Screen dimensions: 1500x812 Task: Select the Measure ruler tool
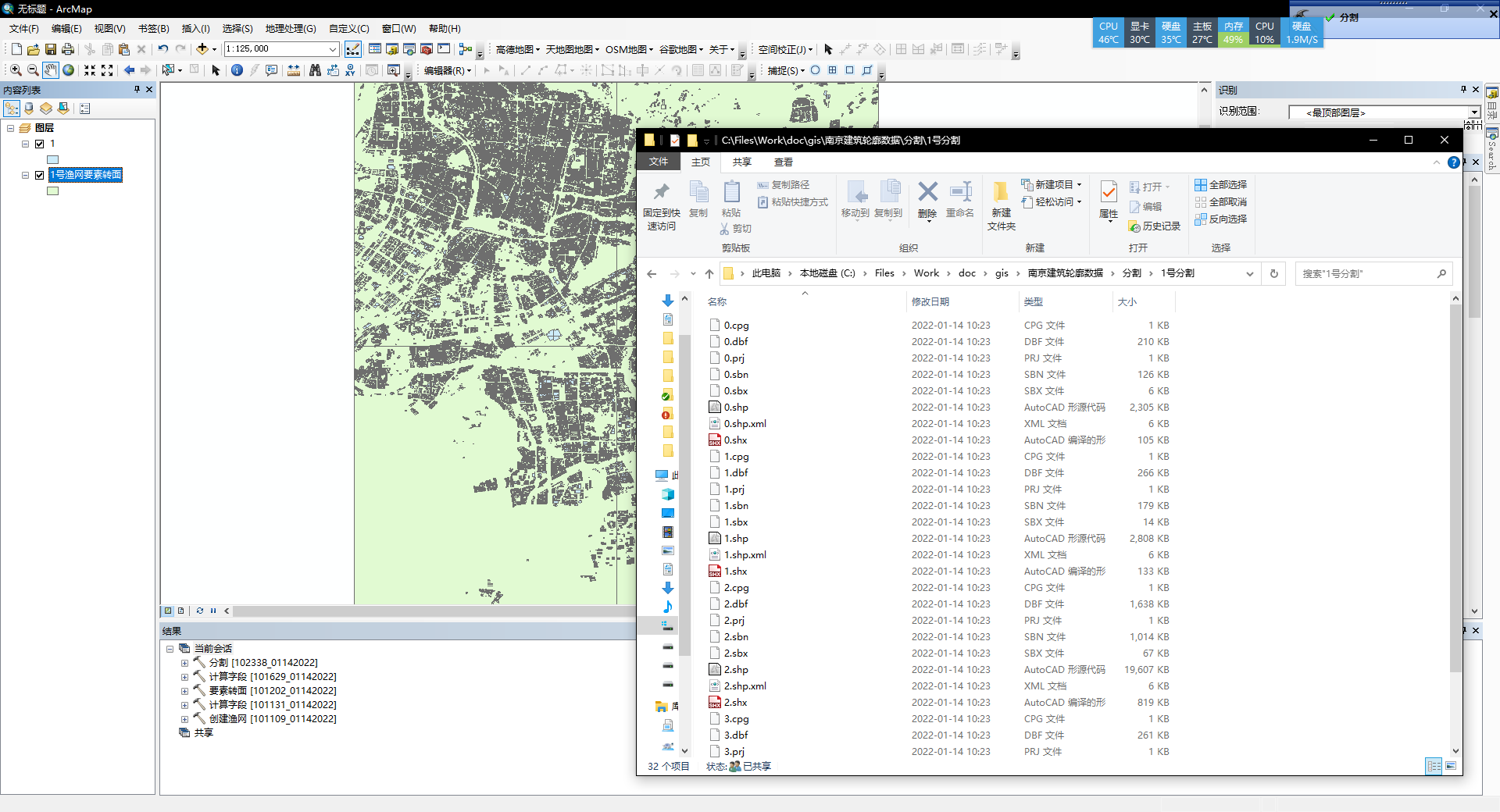(x=294, y=70)
